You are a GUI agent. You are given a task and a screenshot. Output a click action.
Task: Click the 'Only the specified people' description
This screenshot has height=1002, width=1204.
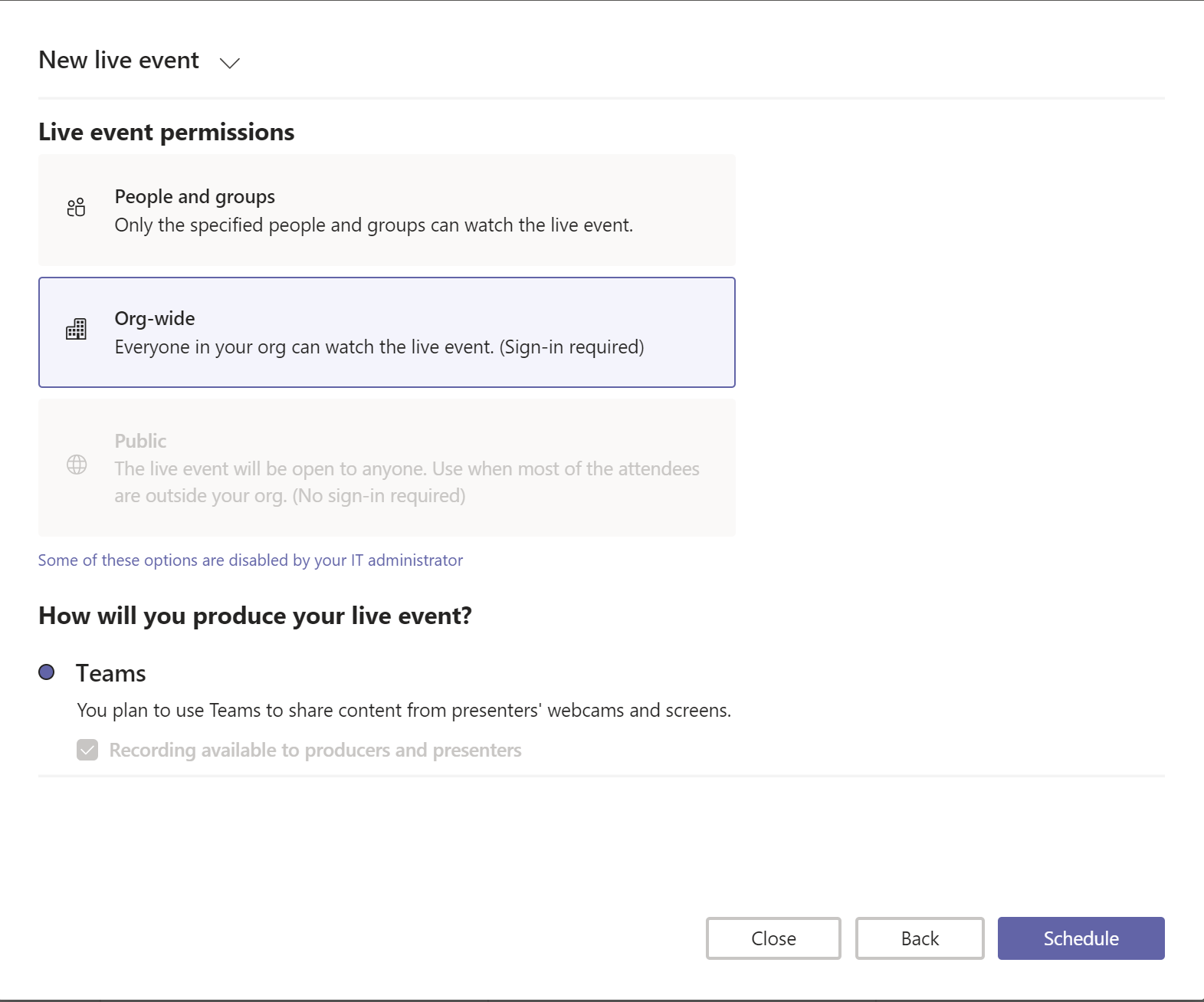[x=373, y=225]
